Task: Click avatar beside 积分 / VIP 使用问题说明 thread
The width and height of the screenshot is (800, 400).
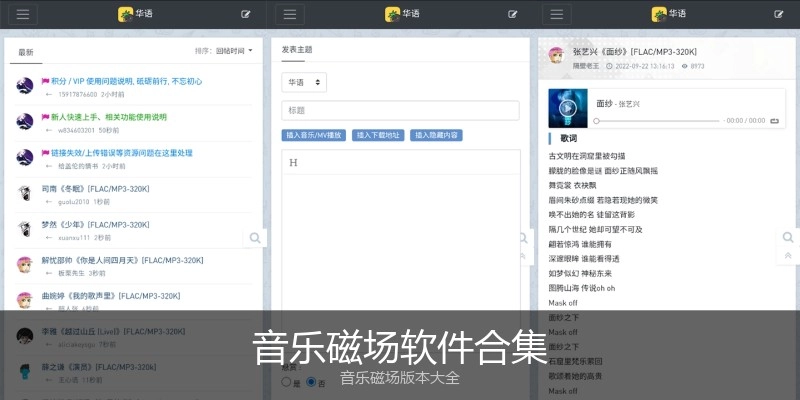Action: click(24, 86)
